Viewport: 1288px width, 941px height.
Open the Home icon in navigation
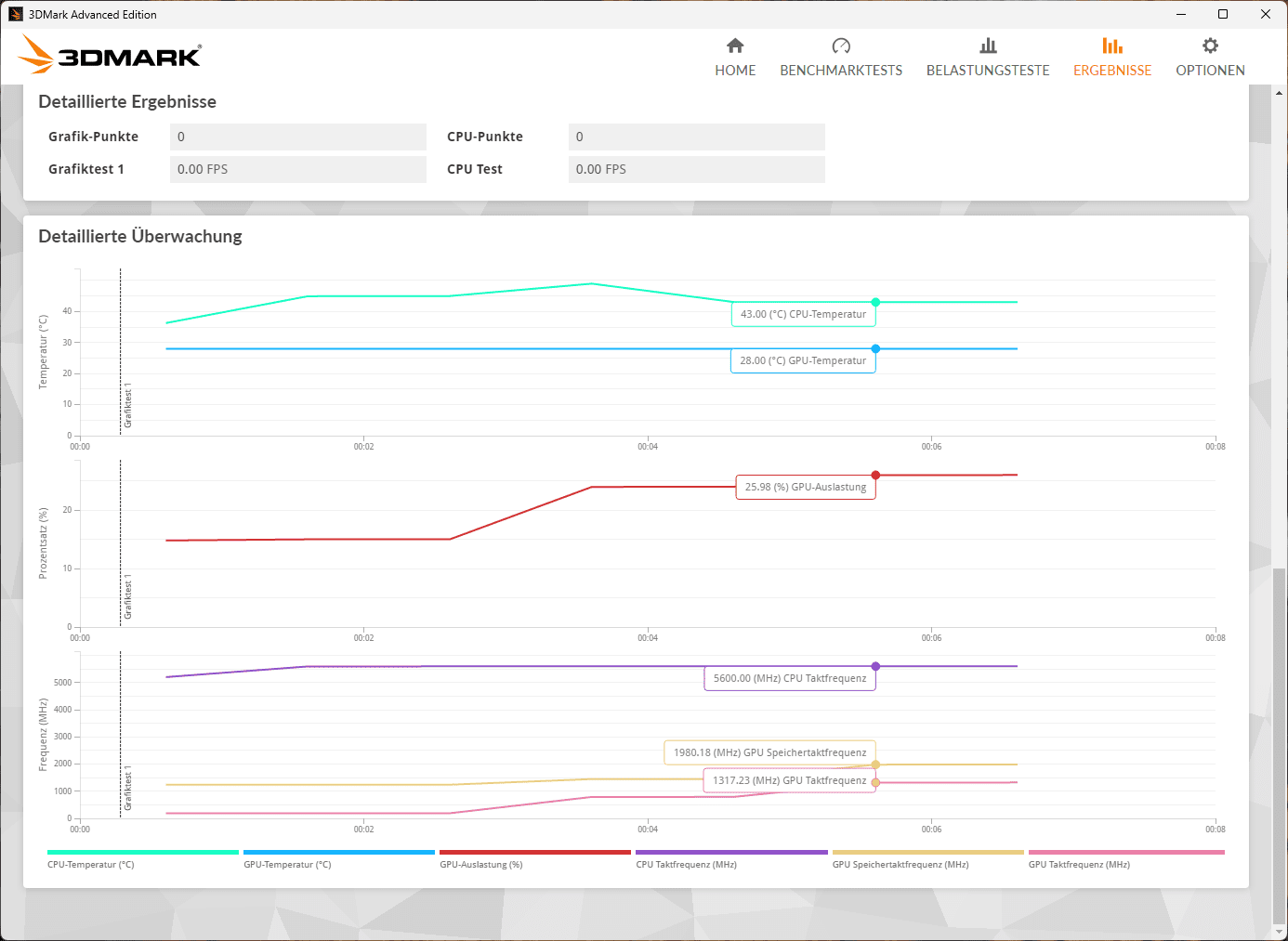735,46
